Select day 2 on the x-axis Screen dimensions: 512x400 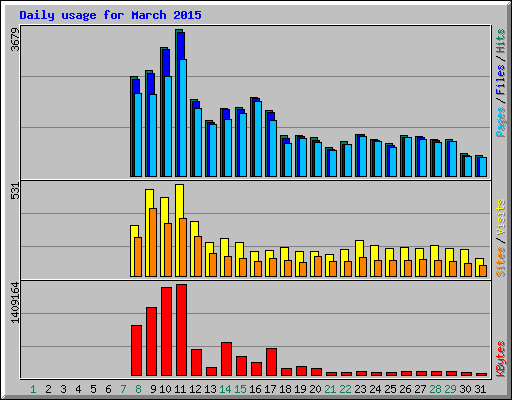tap(48, 389)
